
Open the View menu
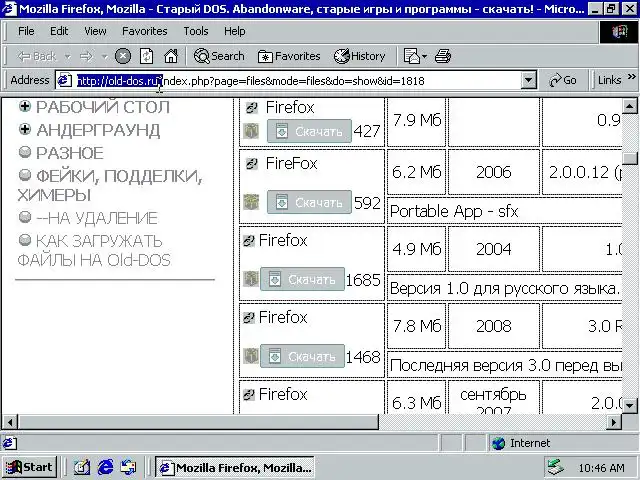95,31
